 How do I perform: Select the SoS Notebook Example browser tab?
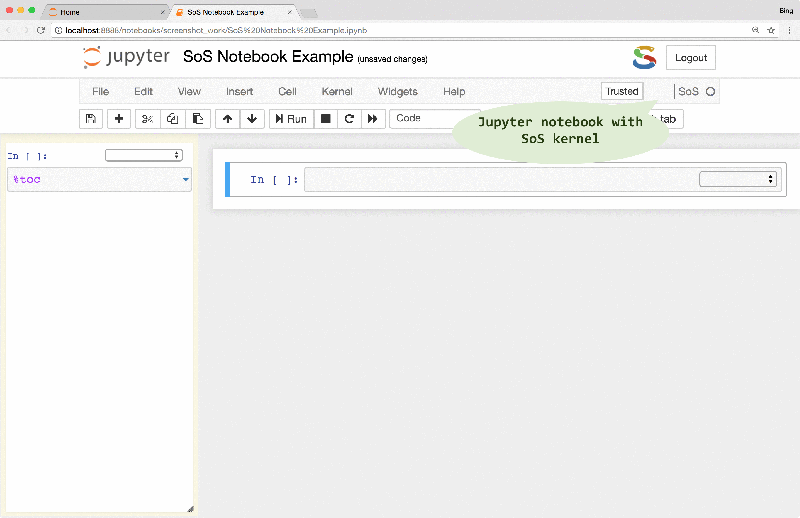[x=232, y=12]
